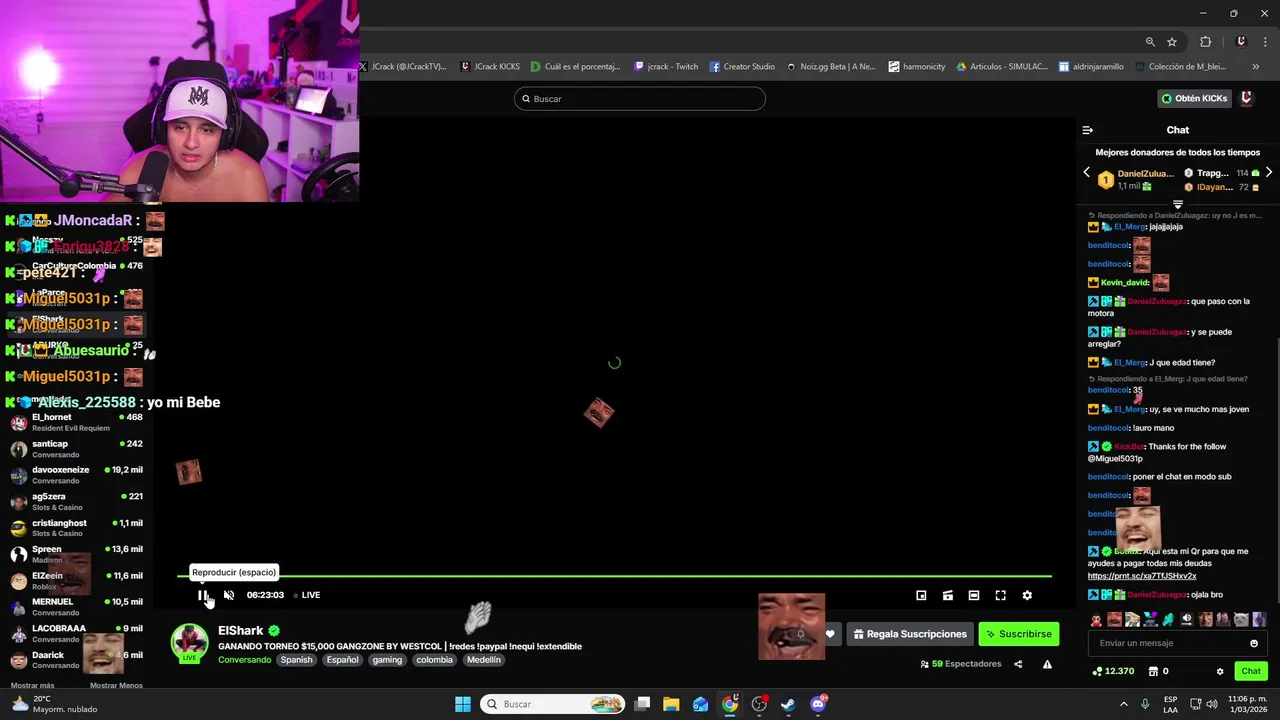Open OBS Studio from the taskbar
The width and height of the screenshot is (1280, 720).
pyautogui.click(x=759, y=704)
